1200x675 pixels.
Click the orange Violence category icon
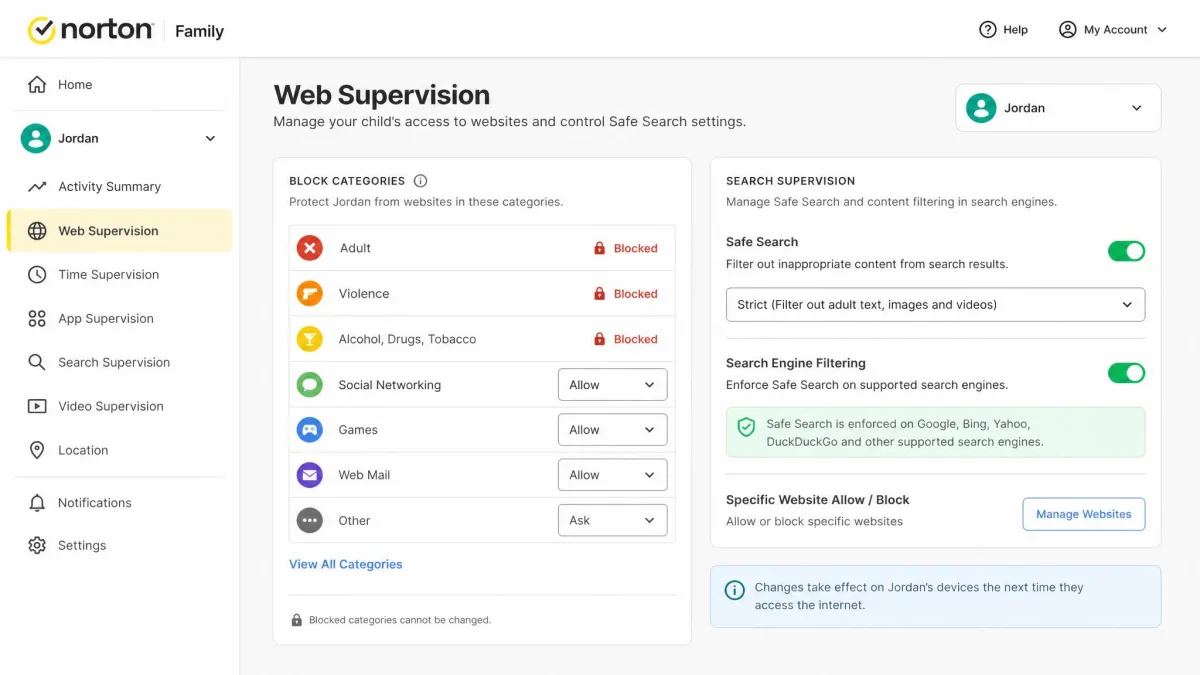tap(310, 294)
